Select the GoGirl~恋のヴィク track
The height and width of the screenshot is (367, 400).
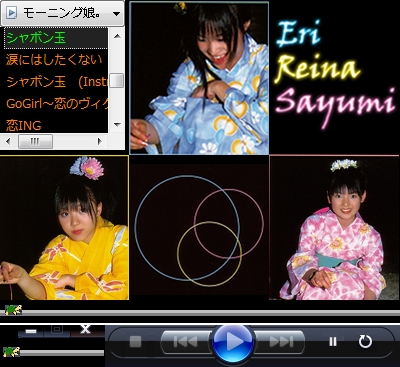click(x=56, y=104)
